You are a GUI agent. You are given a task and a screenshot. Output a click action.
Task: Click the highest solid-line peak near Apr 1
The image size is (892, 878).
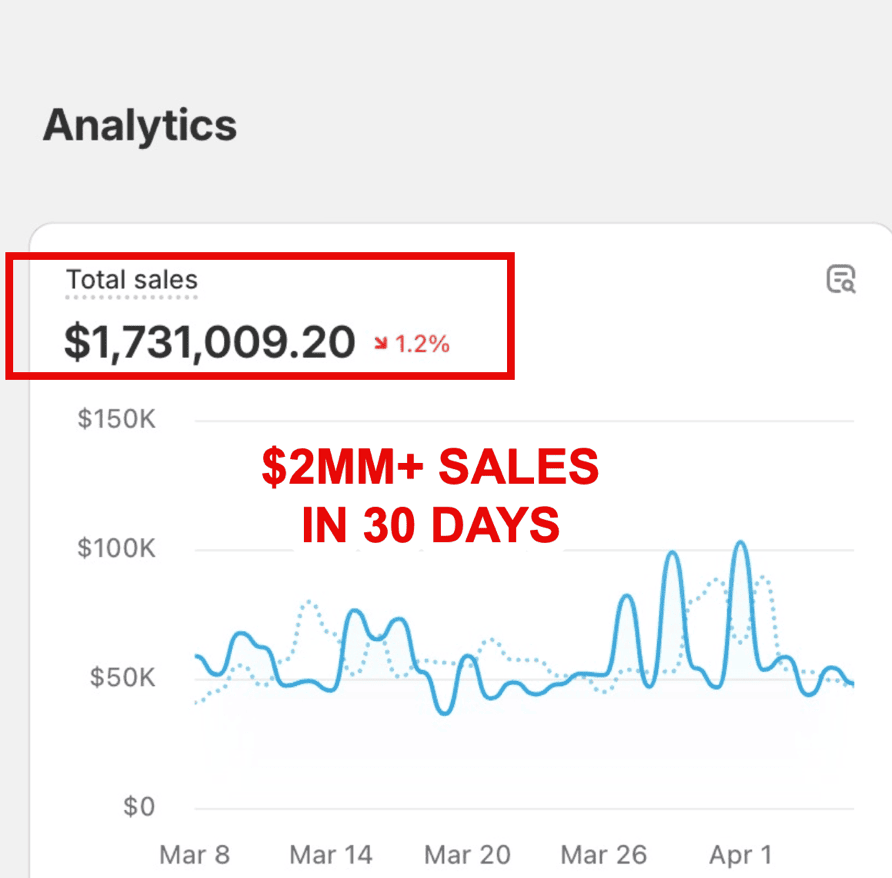click(741, 543)
